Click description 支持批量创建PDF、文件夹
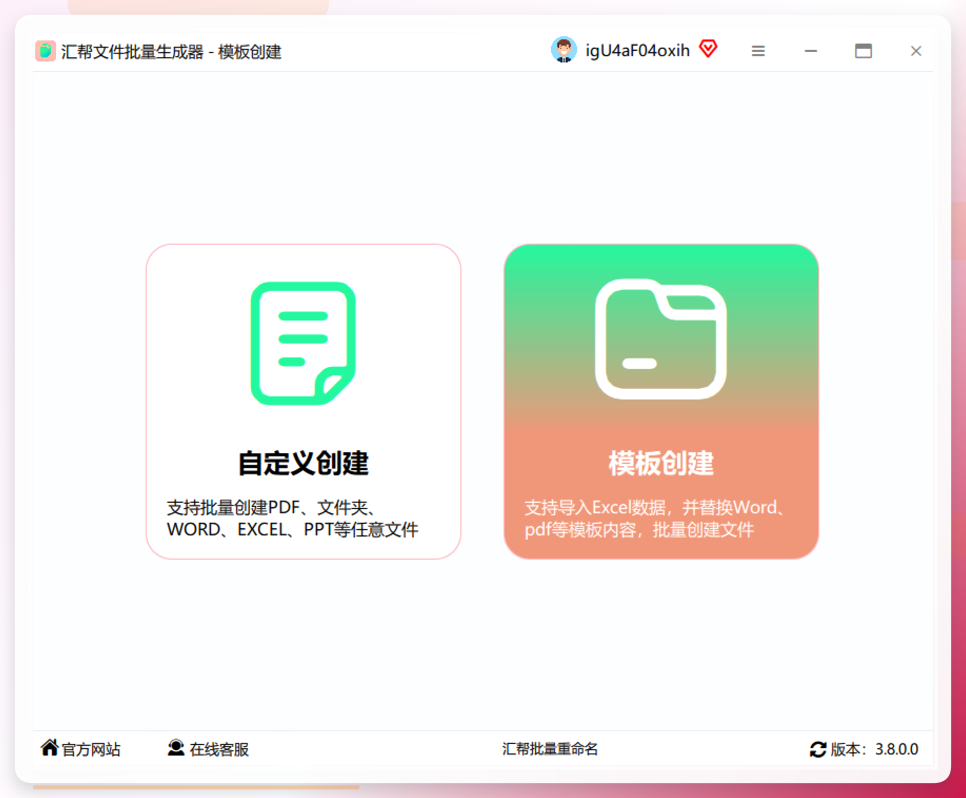The image size is (966, 798). tap(293, 518)
